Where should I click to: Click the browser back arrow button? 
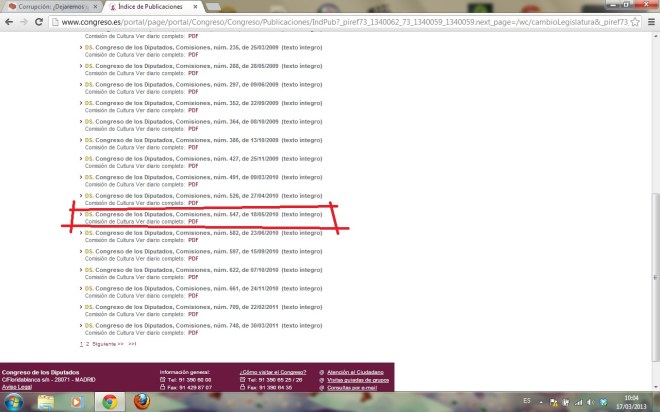[x=9, y=20]
